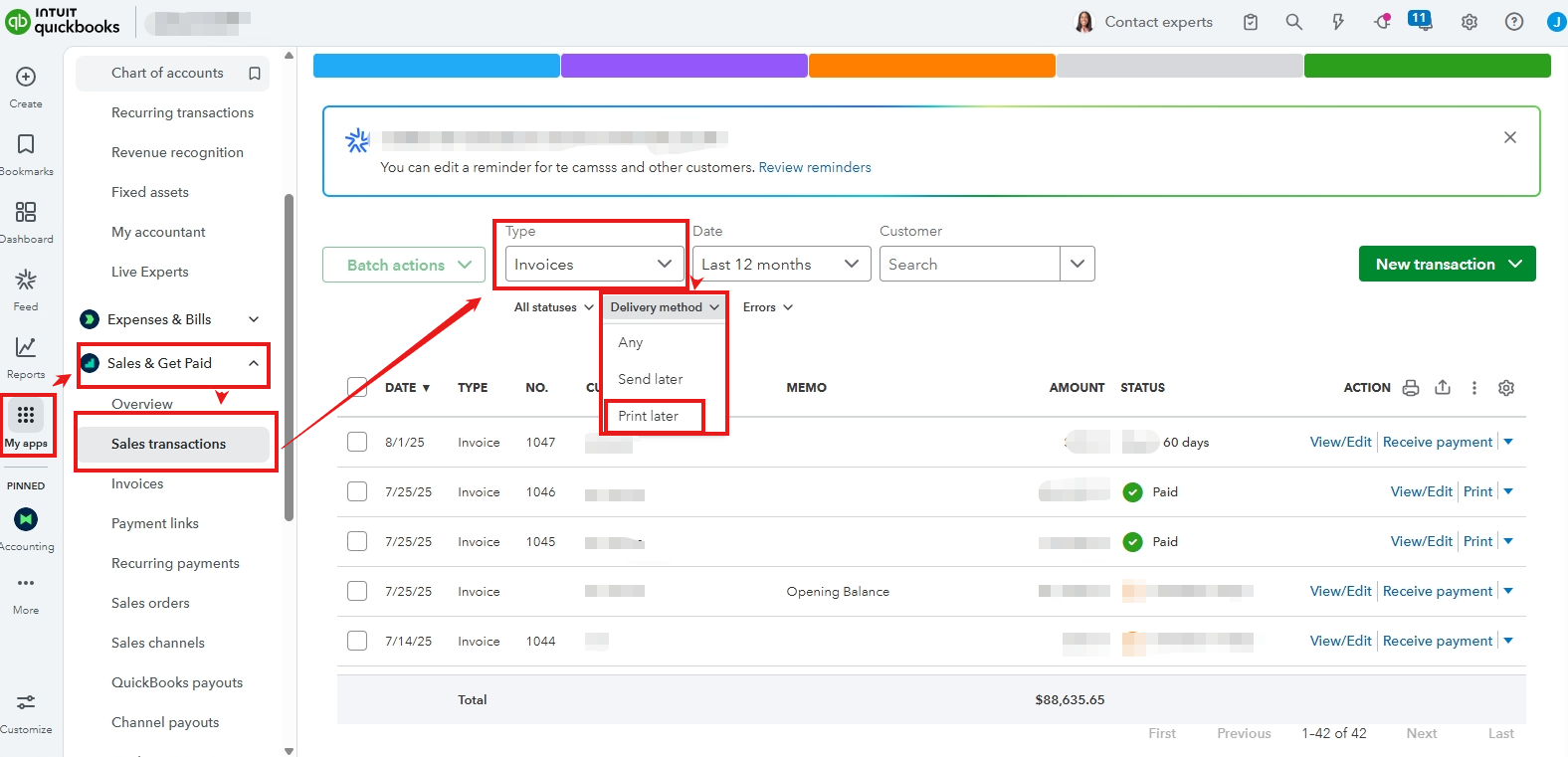The image size is (1568, 757).
Task: Click the Create plus icon in sidebar
Action: coord(26,78)
